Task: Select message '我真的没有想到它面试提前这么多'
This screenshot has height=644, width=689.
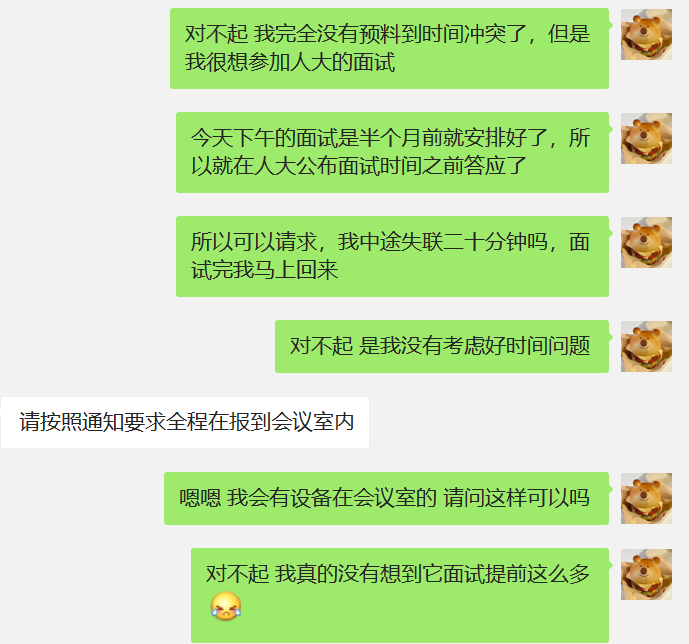Action: pos(400,595)
